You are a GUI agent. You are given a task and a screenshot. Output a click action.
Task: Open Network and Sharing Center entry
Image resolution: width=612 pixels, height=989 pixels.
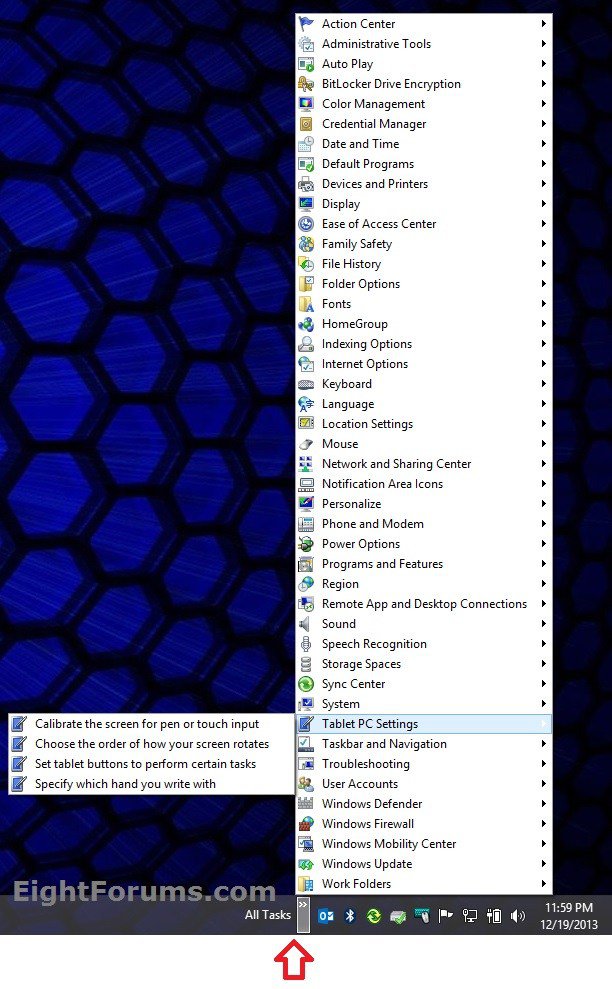pos(423,464)
